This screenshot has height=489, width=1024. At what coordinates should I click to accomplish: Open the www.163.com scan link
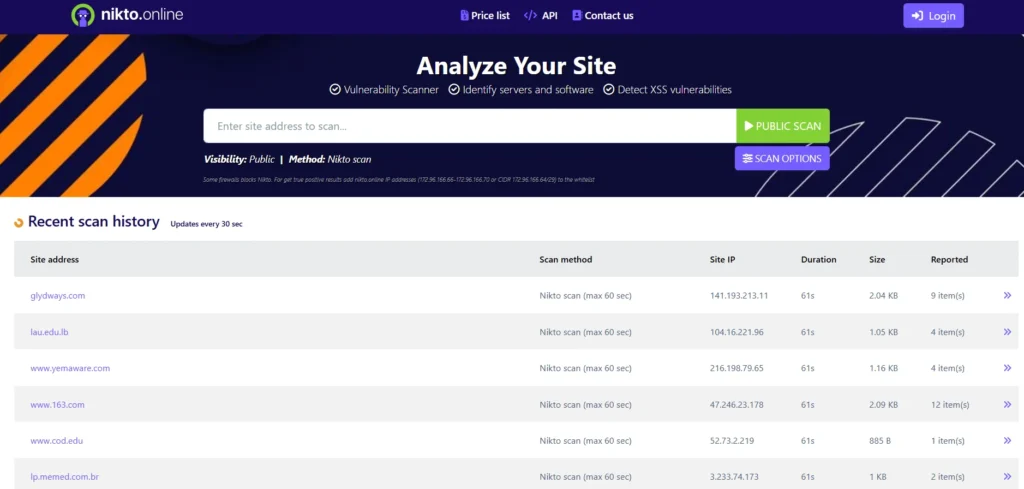click(57, 405)
